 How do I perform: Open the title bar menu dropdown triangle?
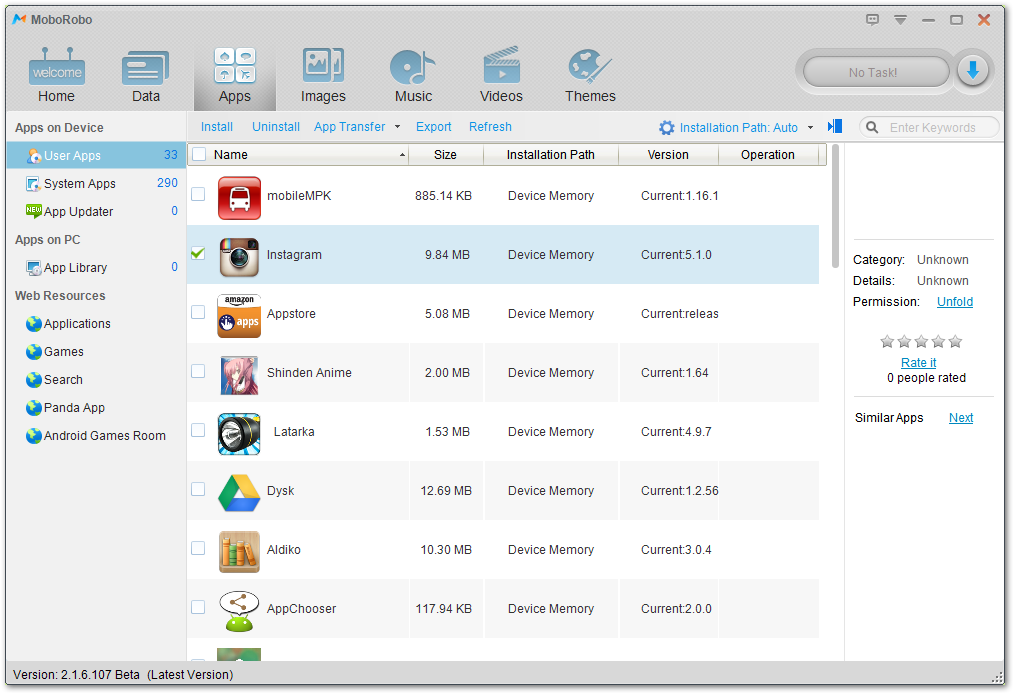(x=900, y=20)
